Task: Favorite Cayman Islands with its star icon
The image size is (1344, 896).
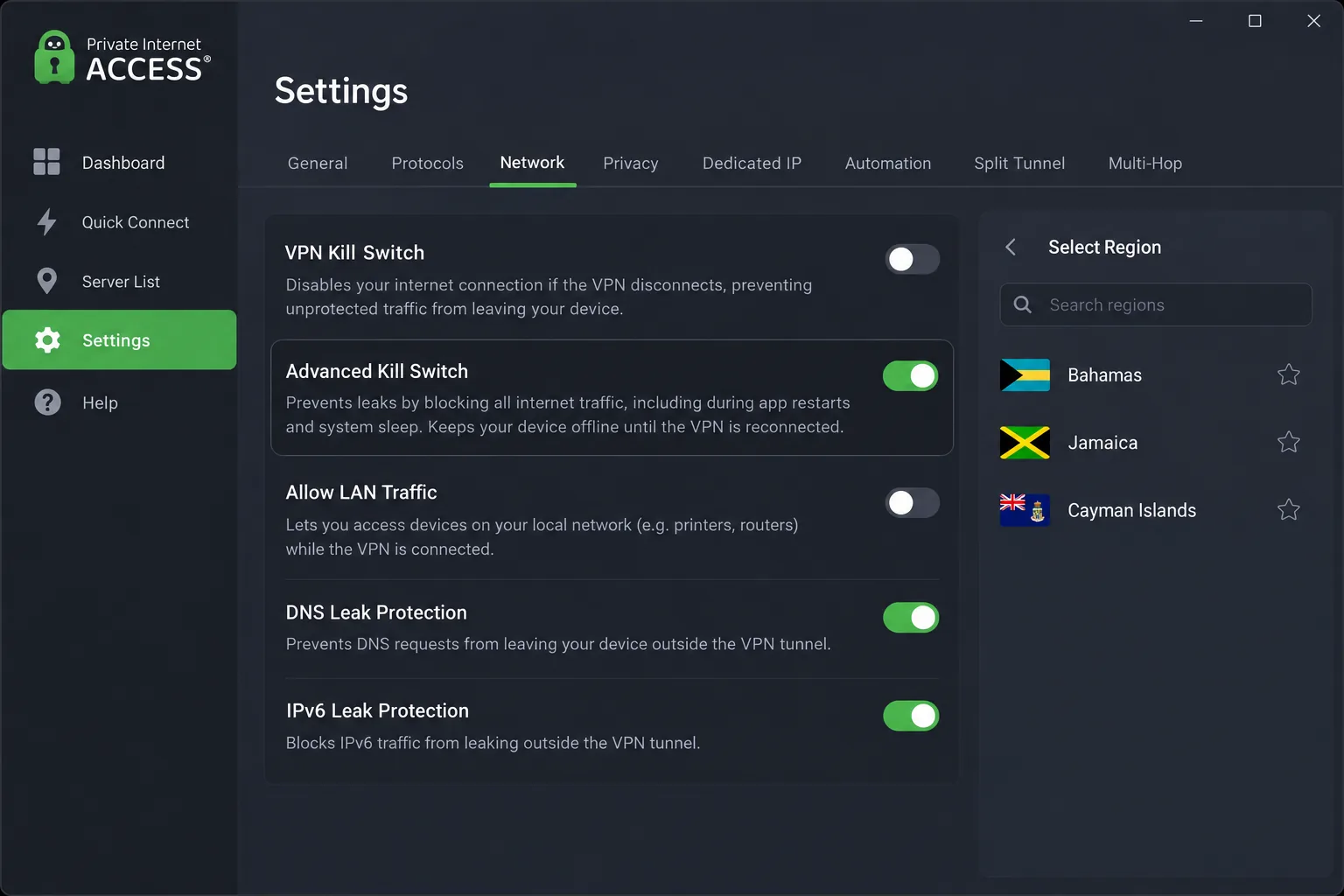Action: coord(1288,509)
